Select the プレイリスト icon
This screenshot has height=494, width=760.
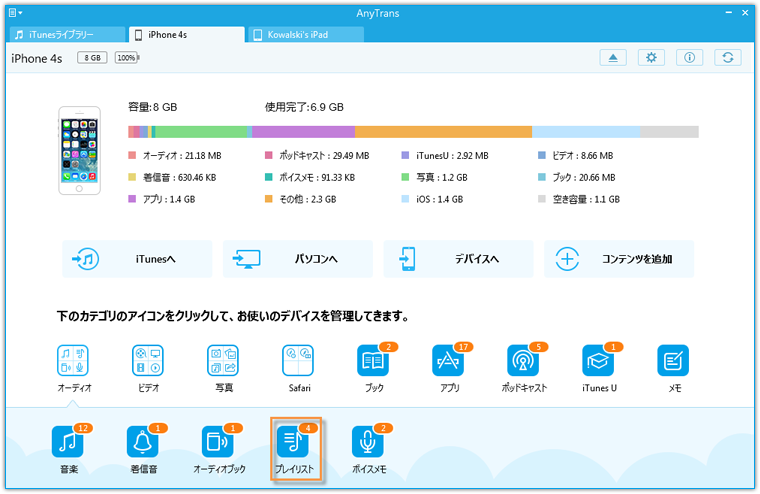(x=293, y=442)
